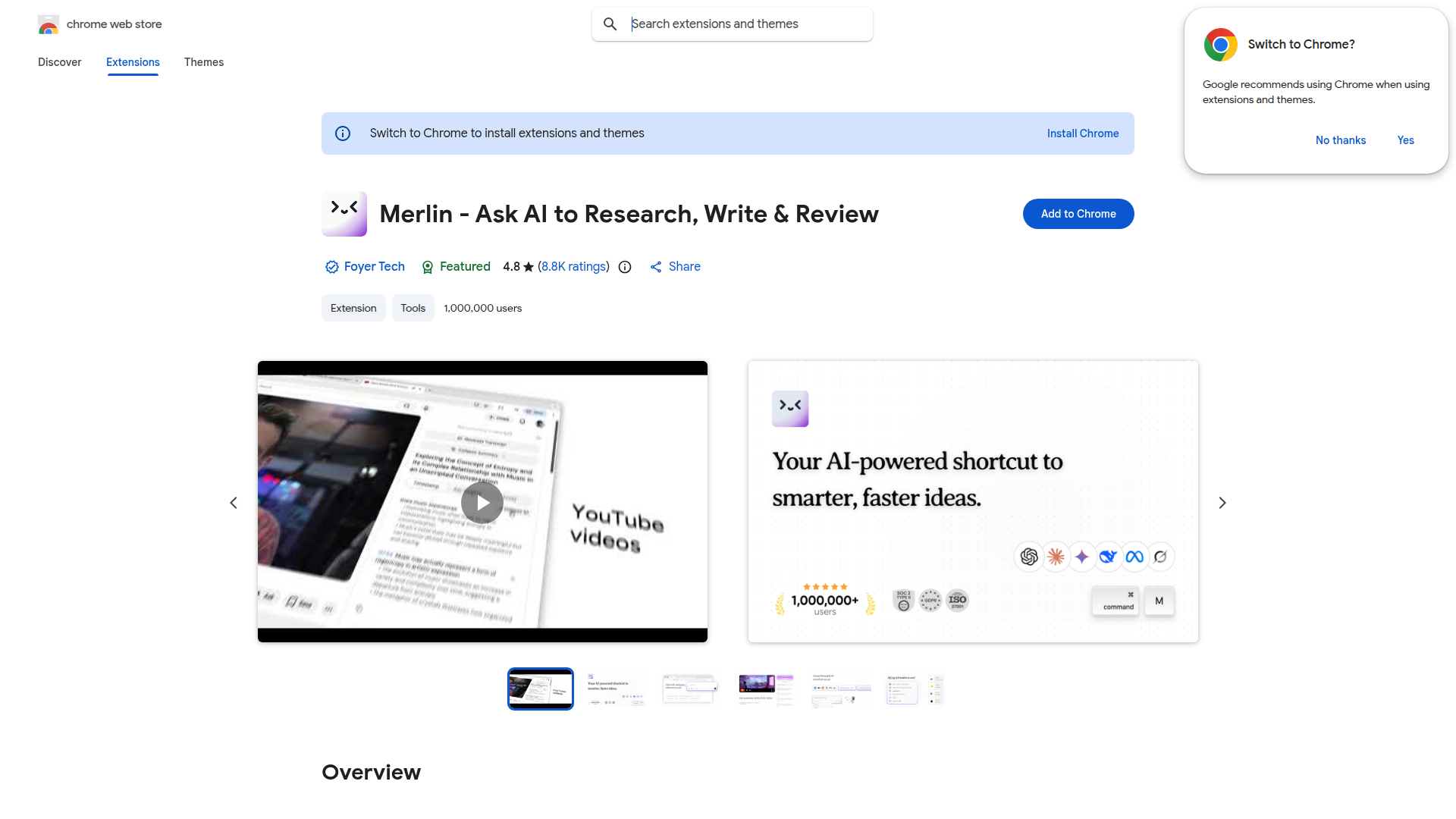Open the 8.8K ratings link
Screen dimensions: 1456x819
point(573,267)
